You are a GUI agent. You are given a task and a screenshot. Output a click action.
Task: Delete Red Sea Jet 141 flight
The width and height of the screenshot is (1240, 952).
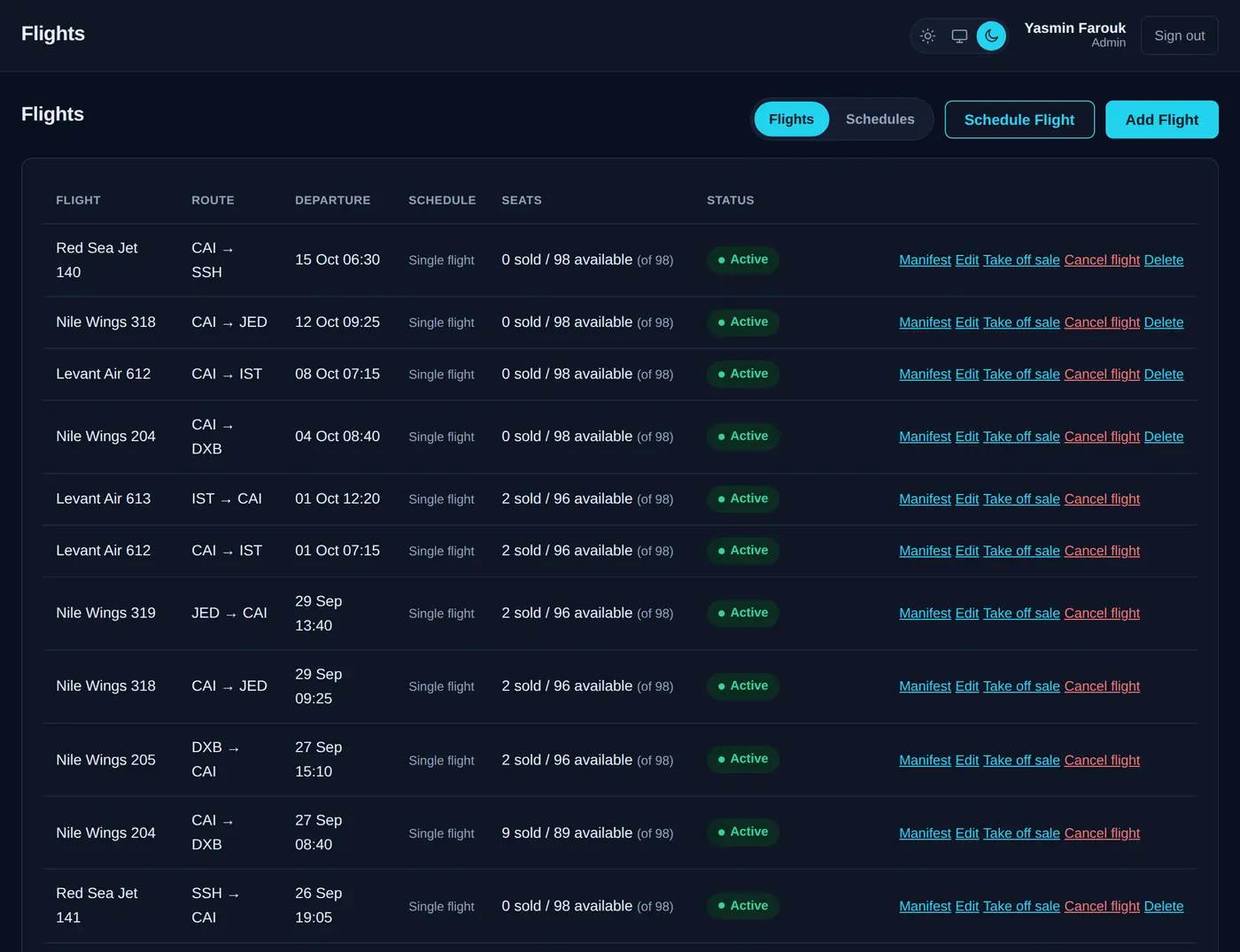tap(1163, 907)
